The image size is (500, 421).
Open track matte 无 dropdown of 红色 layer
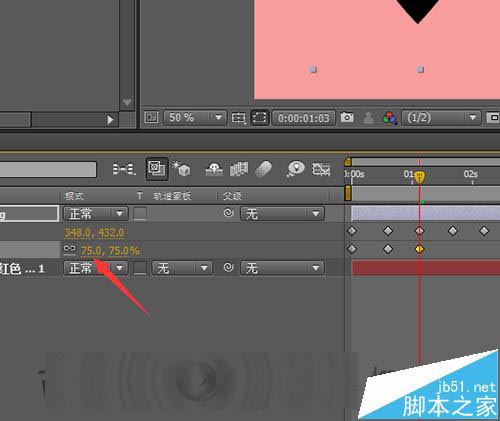pos(182,268)
